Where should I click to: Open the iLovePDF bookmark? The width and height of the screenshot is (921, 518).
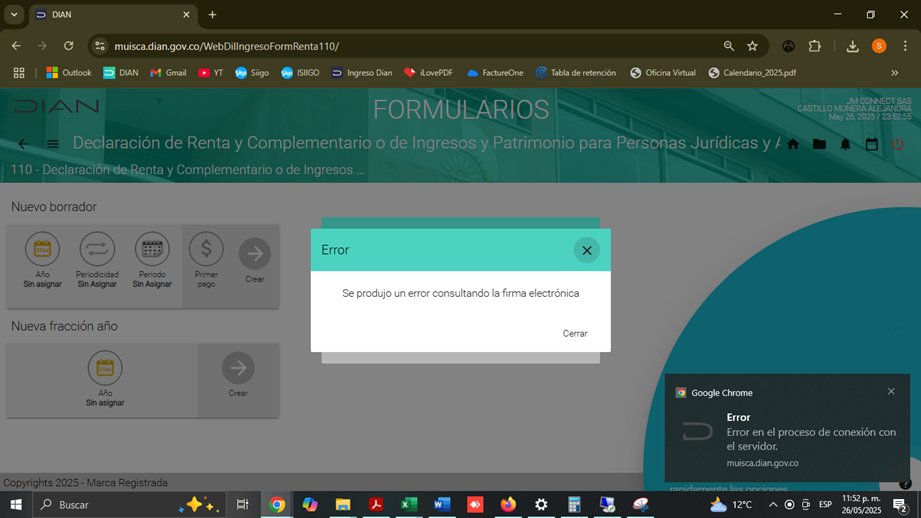pyautogui.click(x=429, y=73)
